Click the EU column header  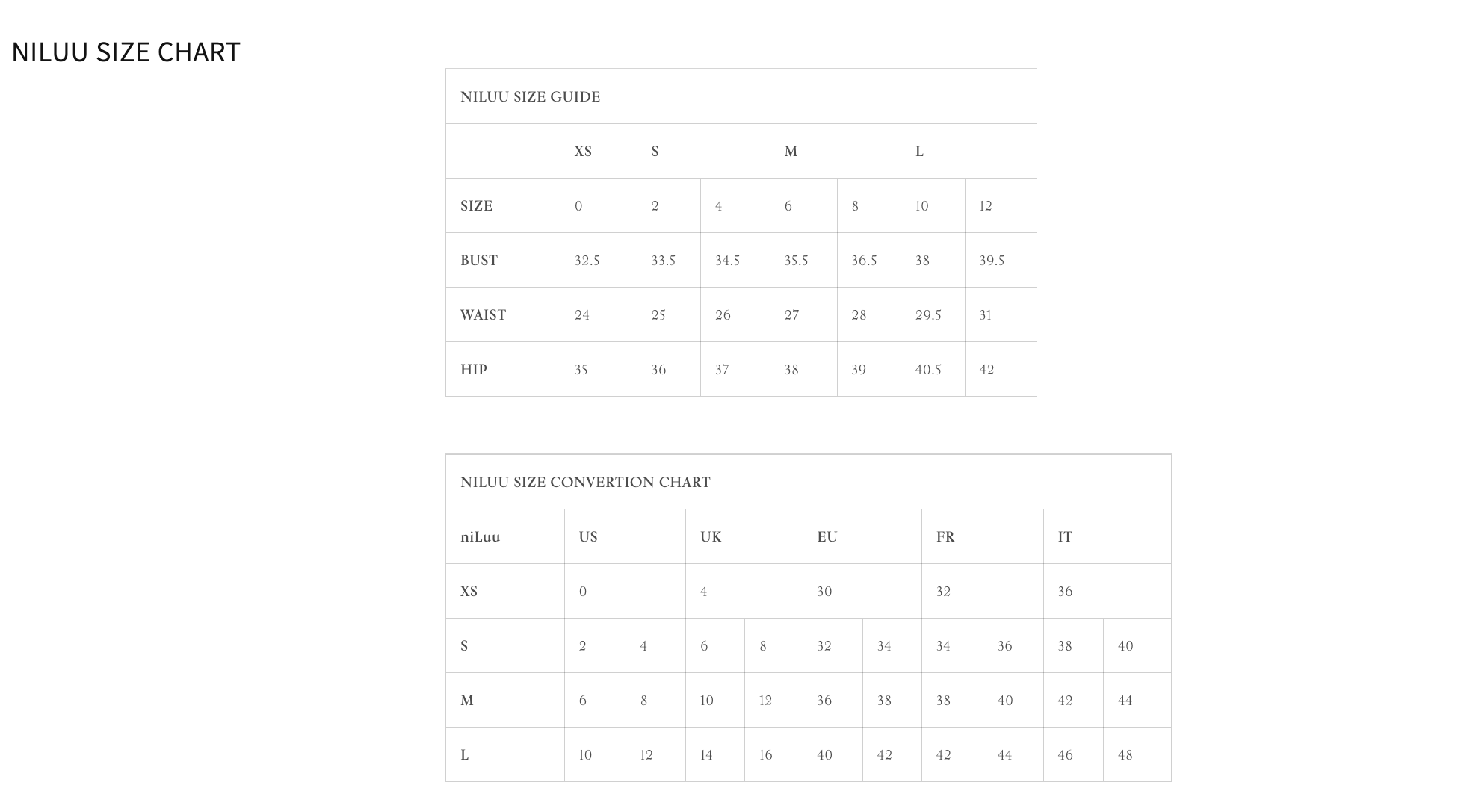827,537
